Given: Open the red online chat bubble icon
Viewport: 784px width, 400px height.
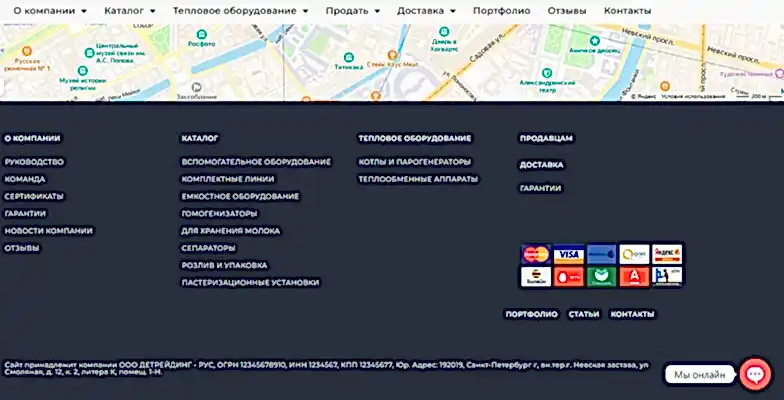Looking at the screenshot, I should click(x=755, y=374).
